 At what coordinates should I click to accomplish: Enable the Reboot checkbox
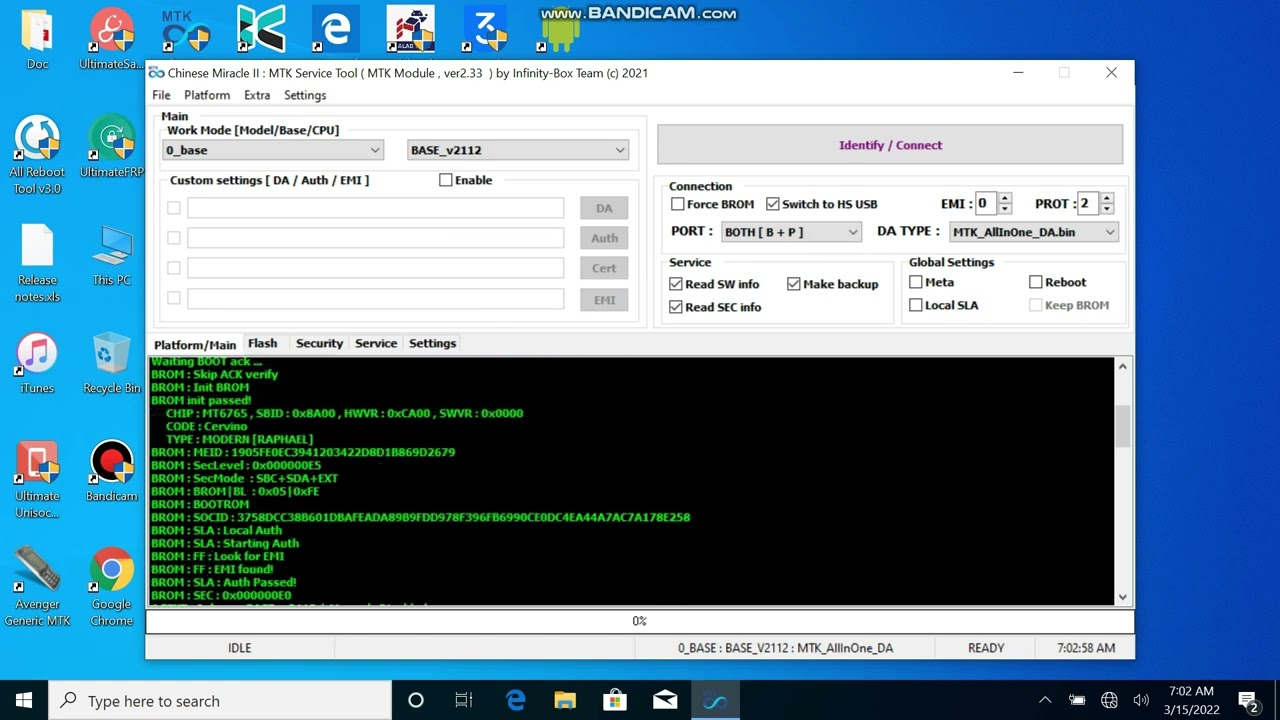coord(1036,282)
